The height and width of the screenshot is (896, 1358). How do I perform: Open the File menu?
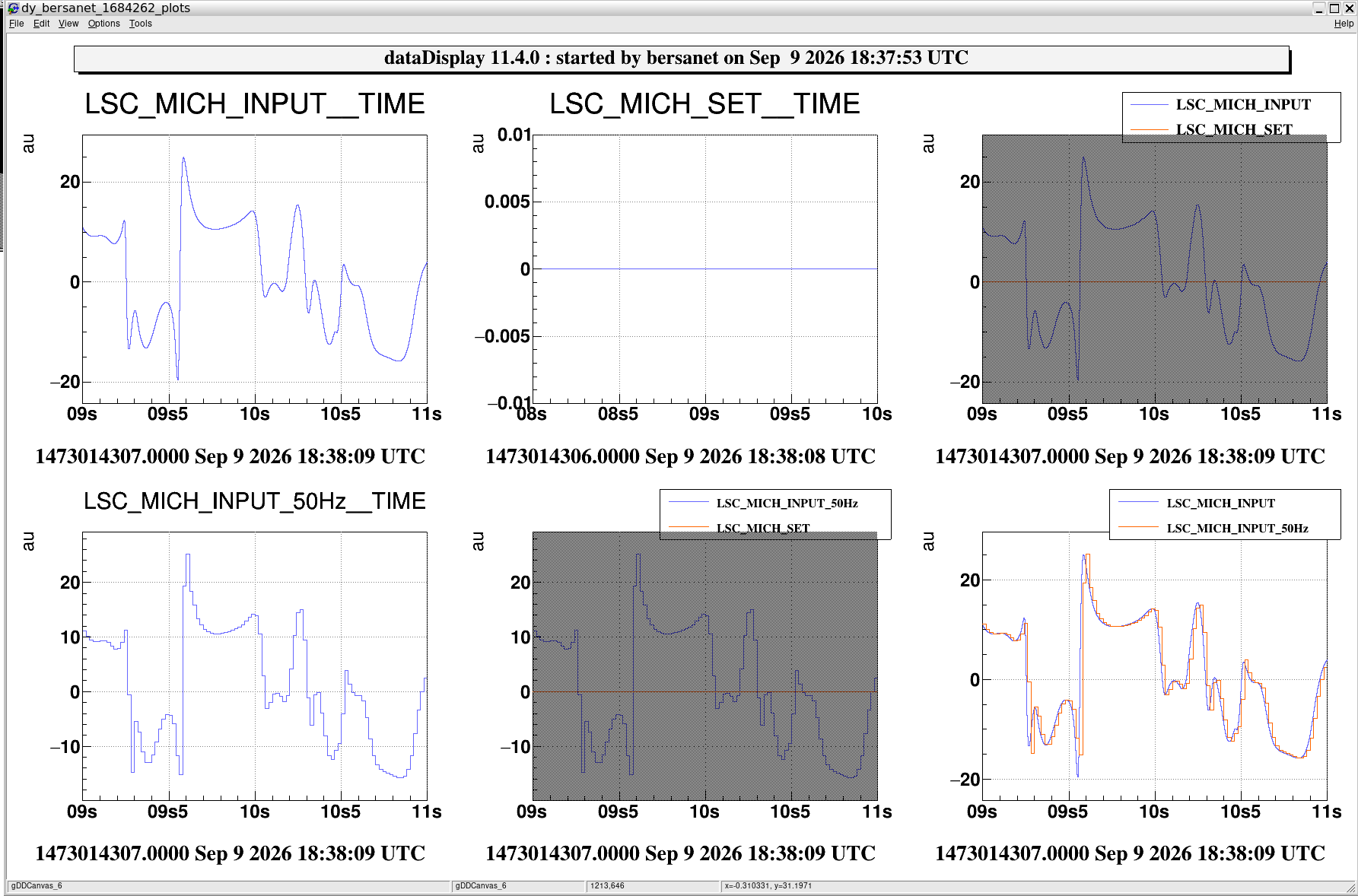17,24
